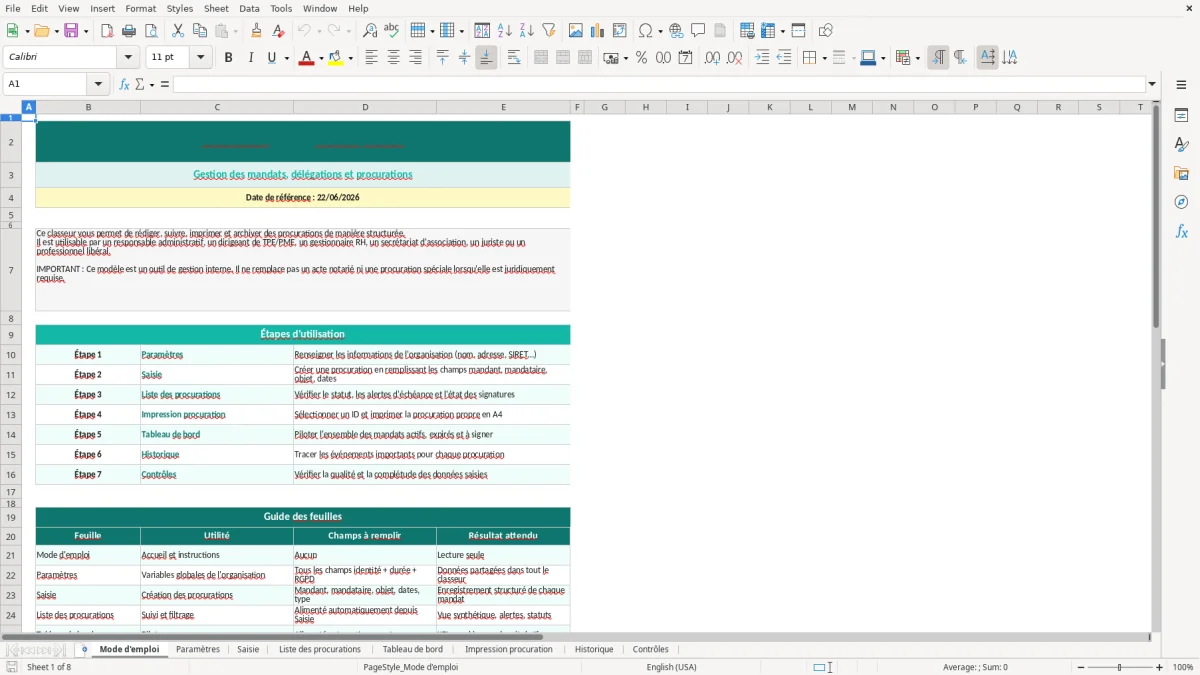Image resolution: width=1200 pixels, height=675 pixels.
Task: Insert a special character (Omega icon)
Action: click(646, 31)
